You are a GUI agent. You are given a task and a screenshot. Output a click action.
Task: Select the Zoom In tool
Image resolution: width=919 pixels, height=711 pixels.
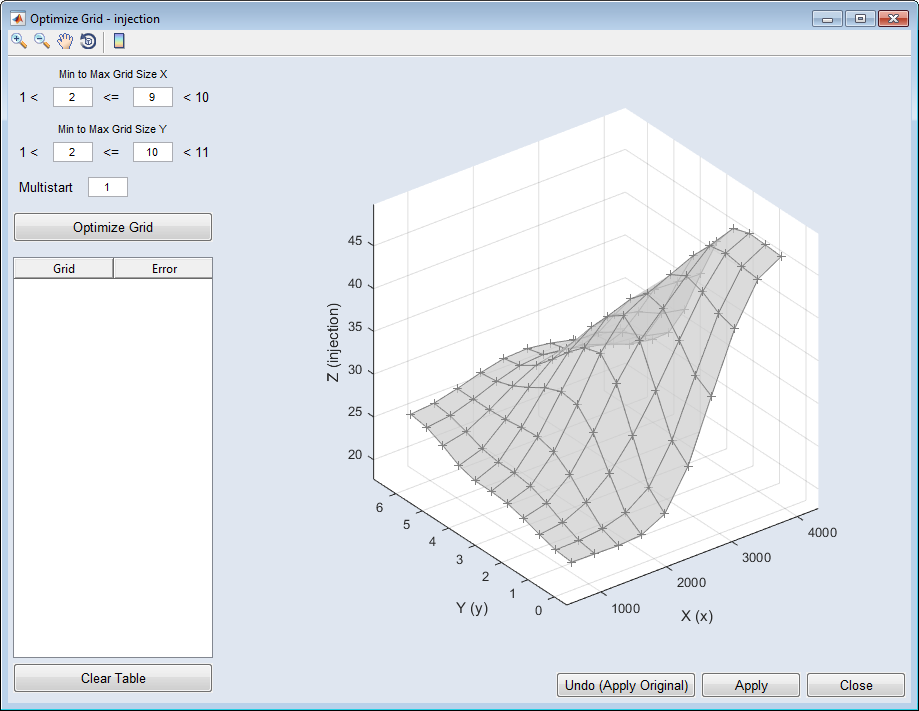pyautogui.click(x=19, y=41)
